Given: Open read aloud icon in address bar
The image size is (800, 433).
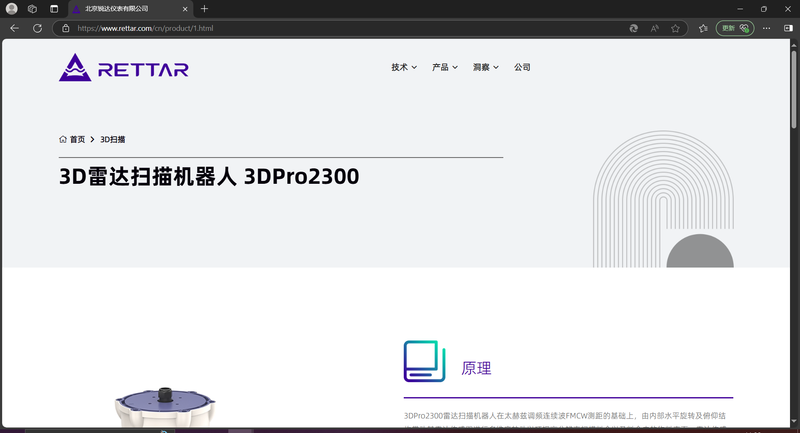Looking at the screenshot, I should coord(654,28).
